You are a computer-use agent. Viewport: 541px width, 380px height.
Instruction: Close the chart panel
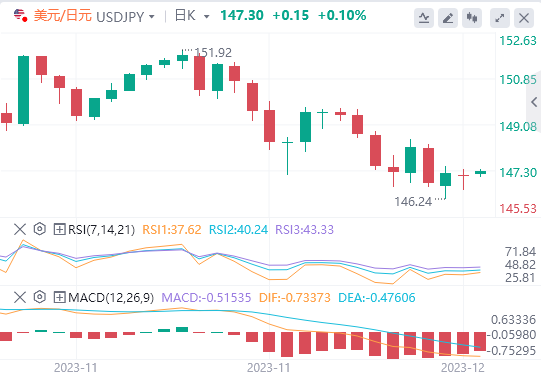pyautogui.click(x=524, y=18)
